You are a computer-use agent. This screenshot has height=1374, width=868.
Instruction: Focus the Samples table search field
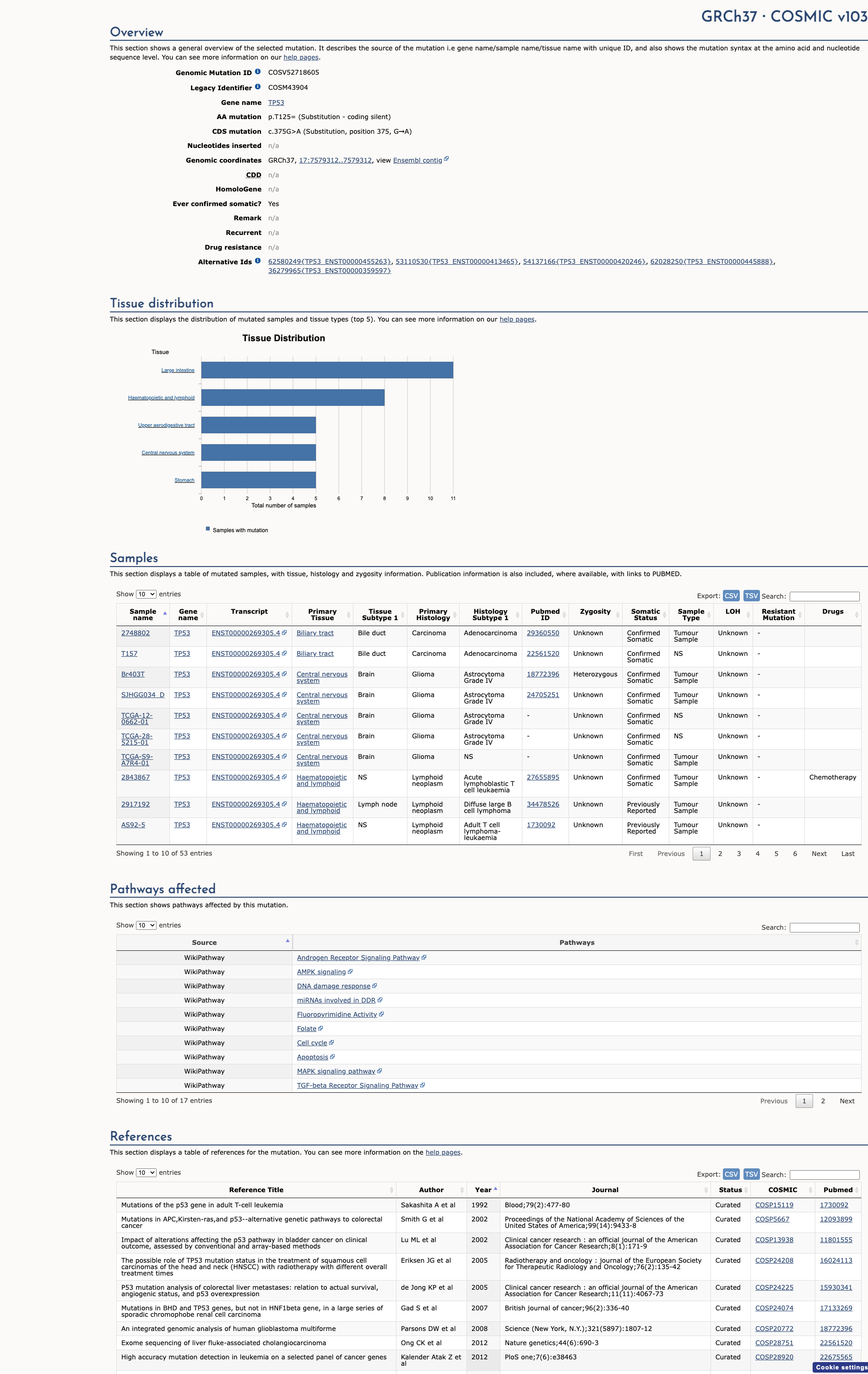point(824,596)
